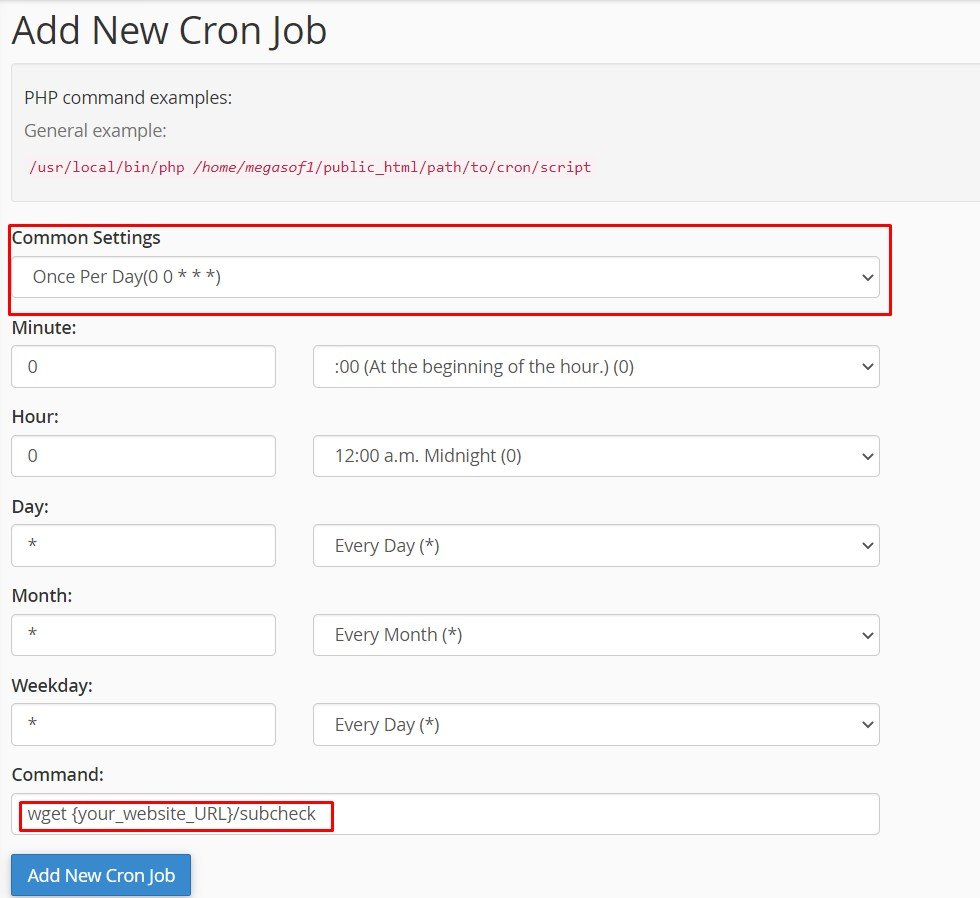Viewport: 980px width, 898px height.
Task: Expand the Weekday dropdown list
Action: [x=596, y=724]
